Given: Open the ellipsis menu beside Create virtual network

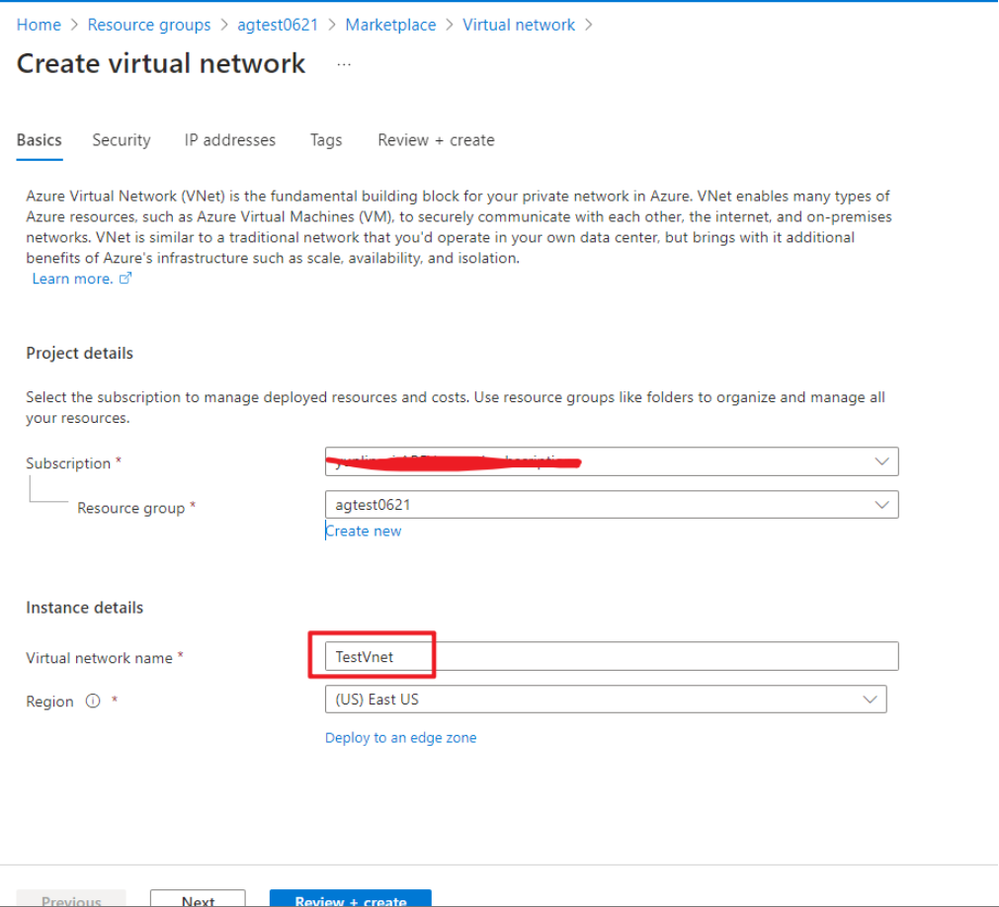Looking at the screenshot, I should [344, 64].
